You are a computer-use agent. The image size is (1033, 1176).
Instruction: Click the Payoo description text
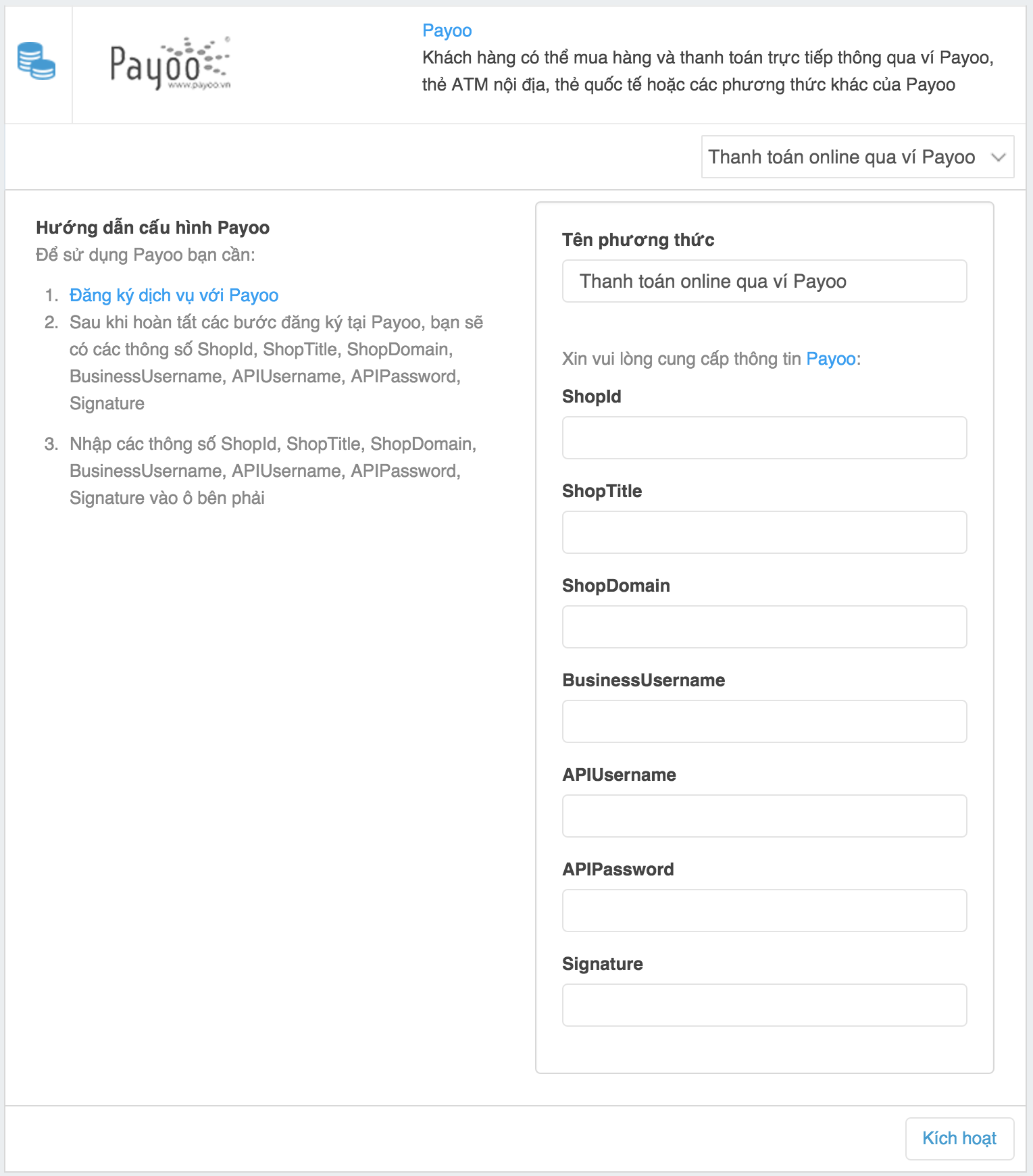click(x=707, y=71)
